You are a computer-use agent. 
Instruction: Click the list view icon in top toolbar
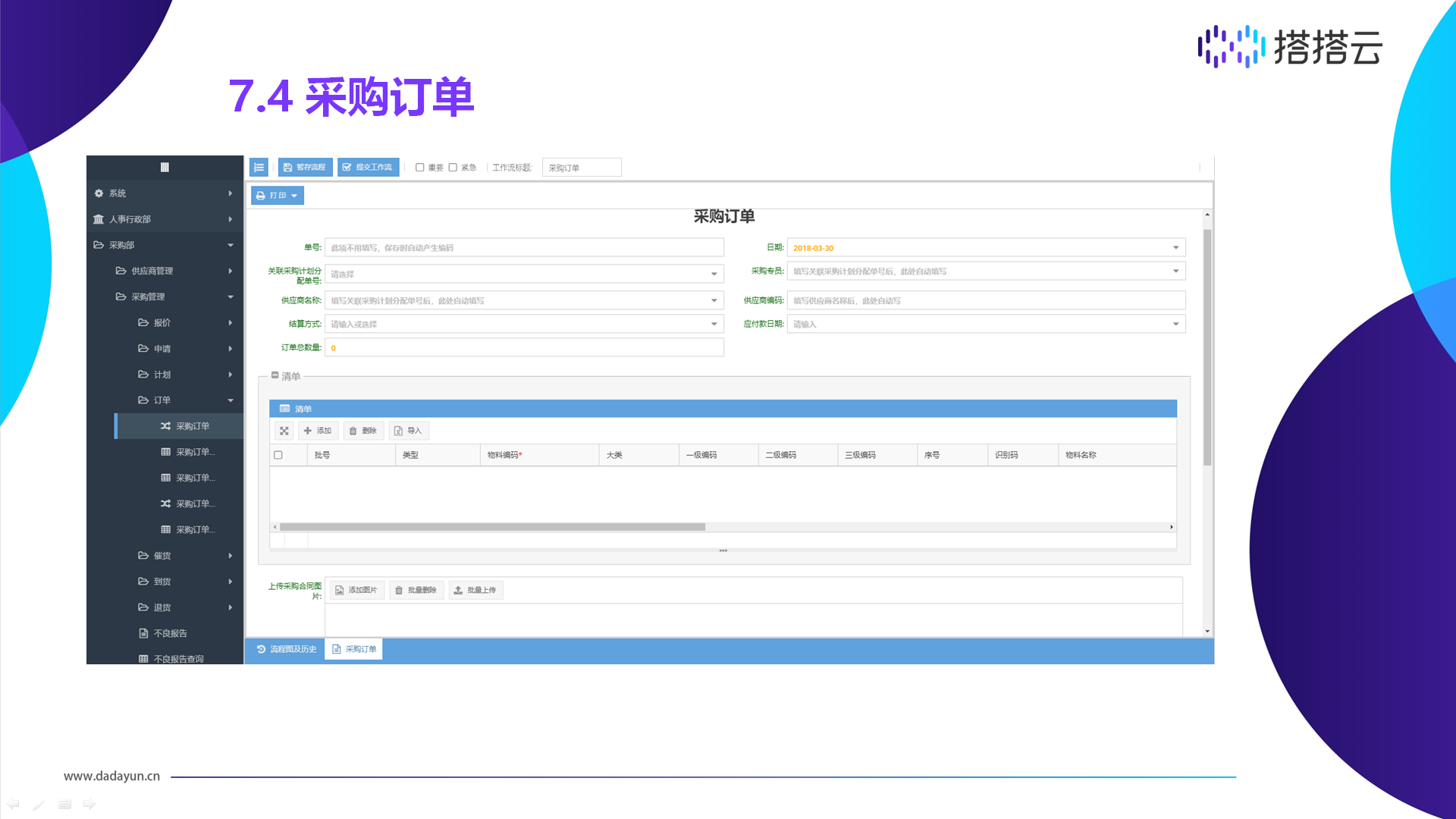(259, 168)
